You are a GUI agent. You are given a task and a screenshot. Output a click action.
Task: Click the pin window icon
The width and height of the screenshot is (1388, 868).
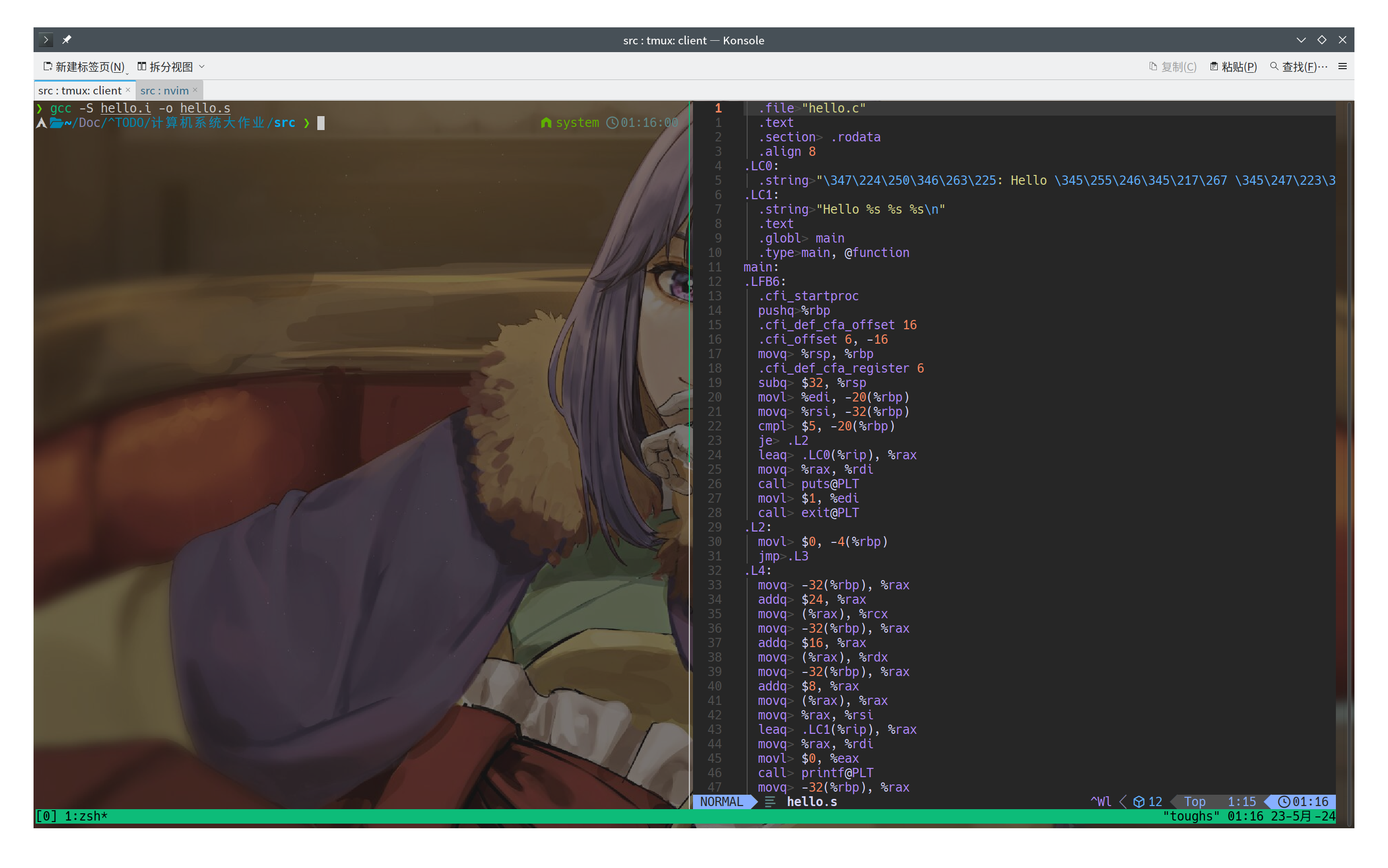click(67, 40)
